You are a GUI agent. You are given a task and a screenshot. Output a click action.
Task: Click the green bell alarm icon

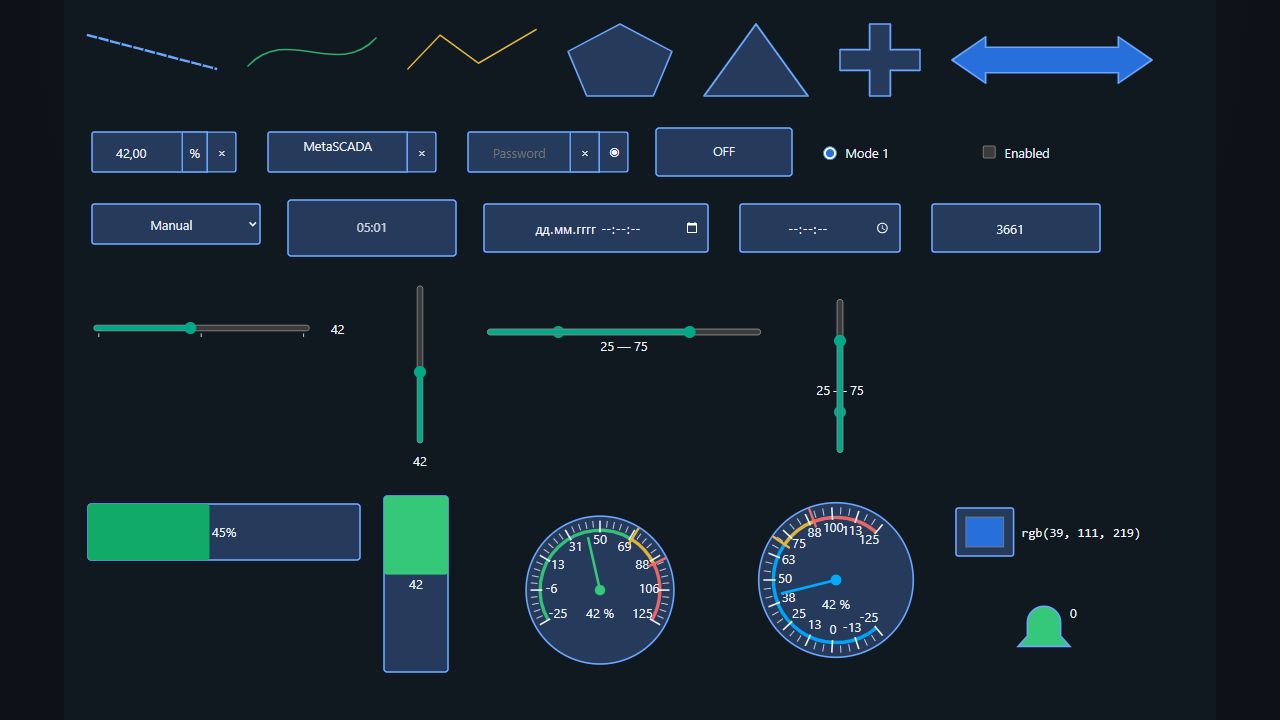pos(1044,627)
